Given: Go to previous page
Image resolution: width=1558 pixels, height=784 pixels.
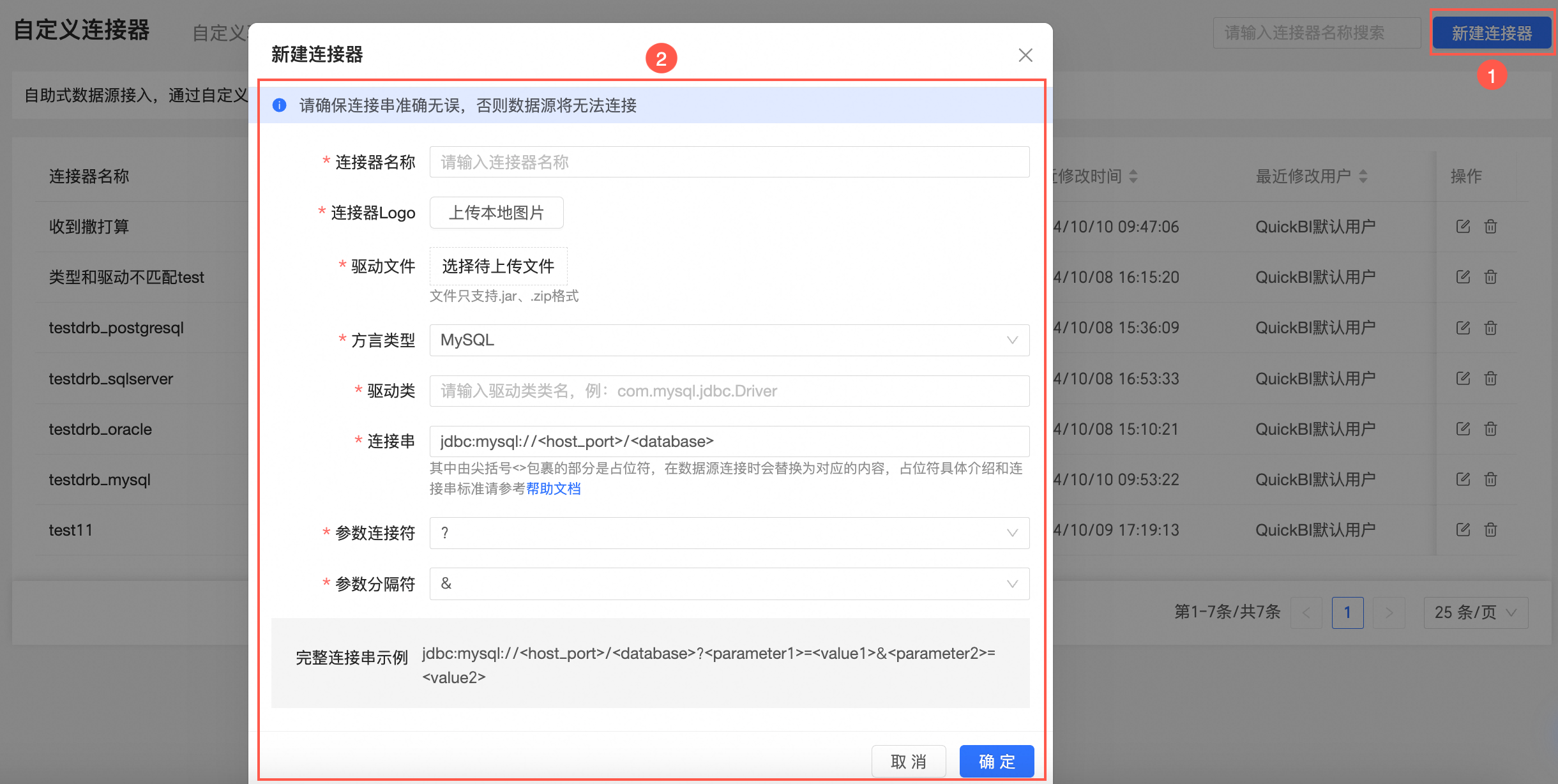Looking at the screenshot, I should [1306, 613].
